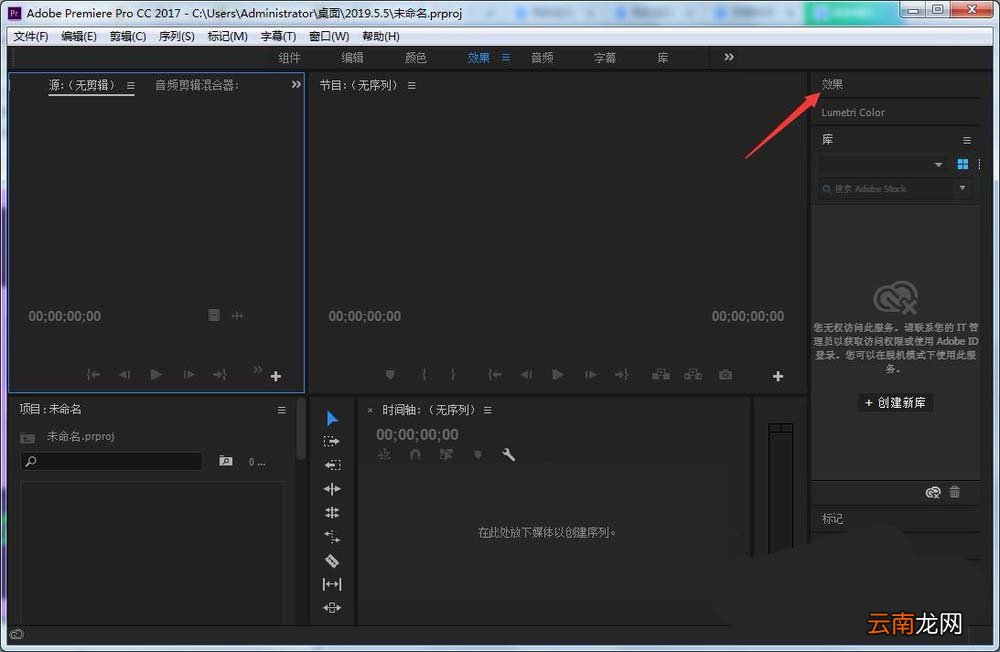Click Create New Library button
The height and width of the screenshot is (652, 1000).
(895, 403)
